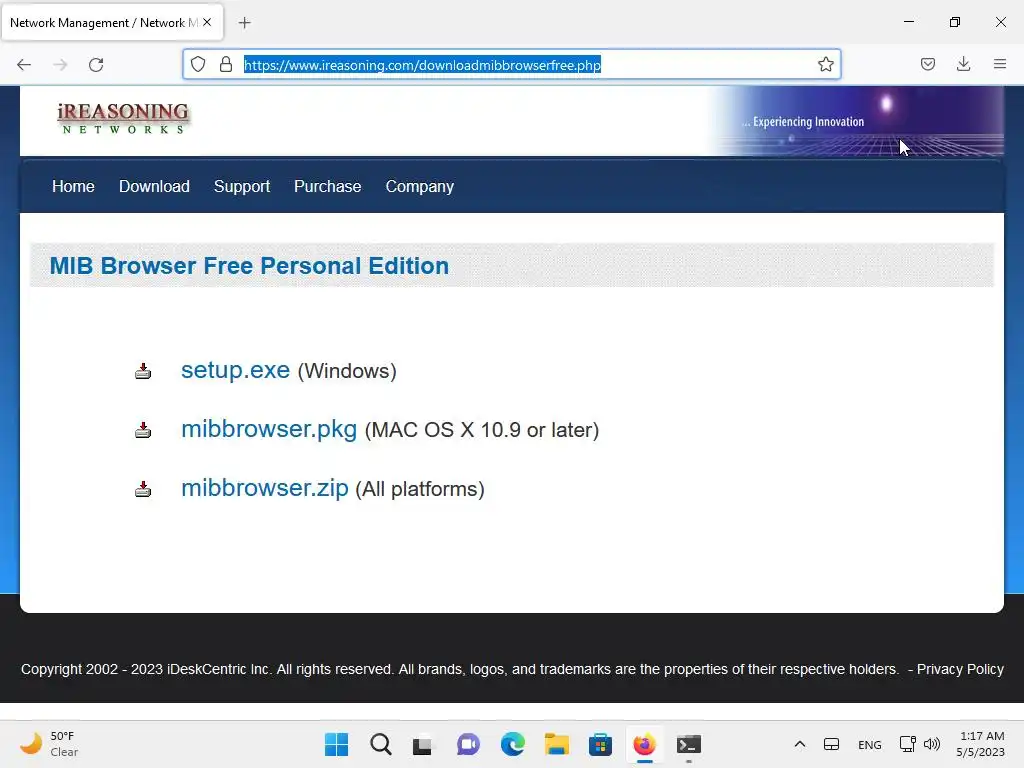Click download icon beside mibbrowser.pkg
This screenshot has height=768, width=1024.
pos(143,430)
